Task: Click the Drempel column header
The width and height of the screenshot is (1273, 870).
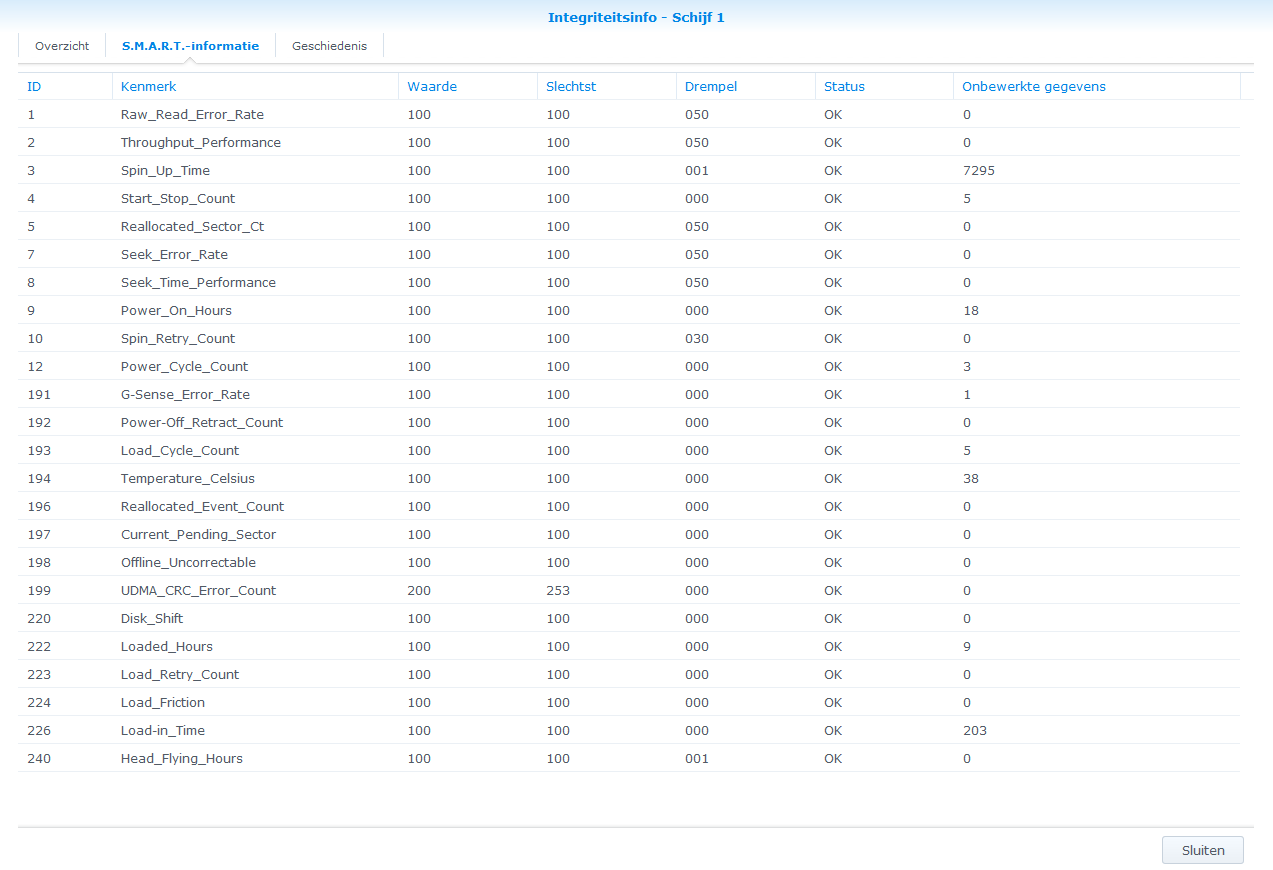Action: pyautogui.click(x=711, y=86)
